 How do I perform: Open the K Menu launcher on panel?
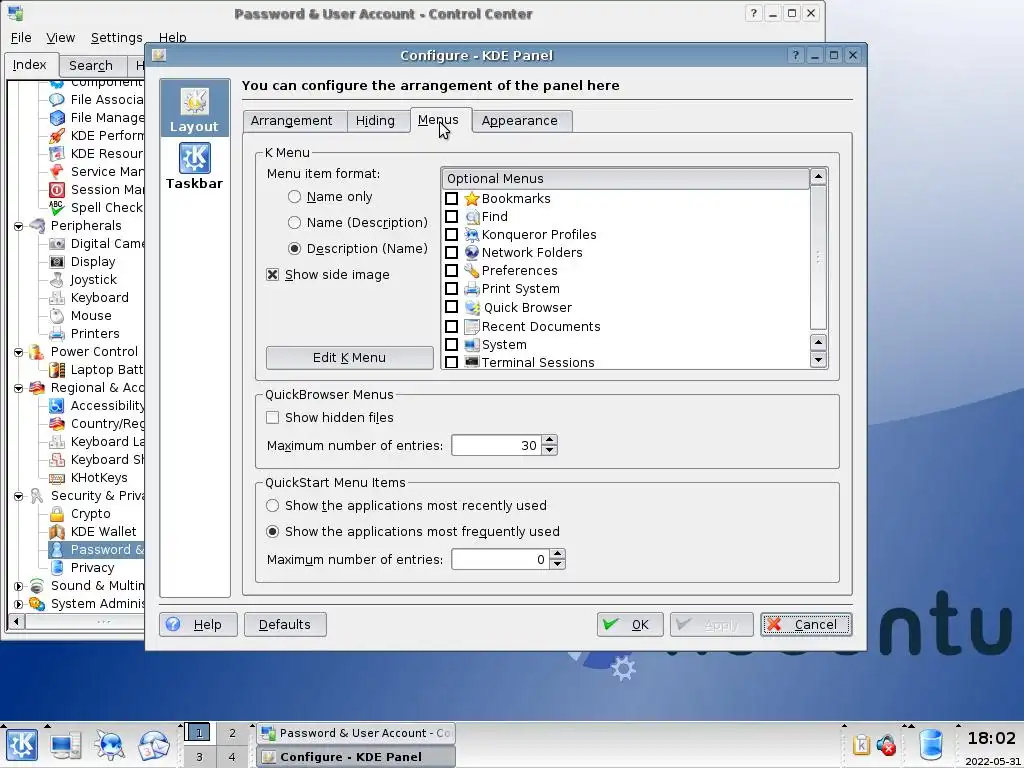[22, 745]
